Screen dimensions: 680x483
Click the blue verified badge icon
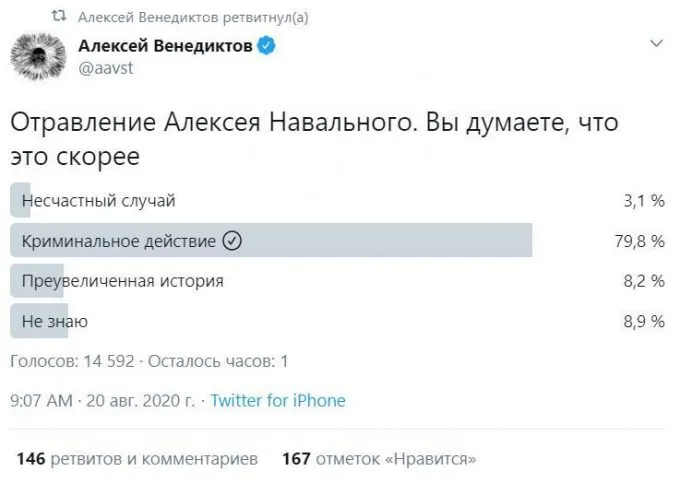(x=269, y=45)
